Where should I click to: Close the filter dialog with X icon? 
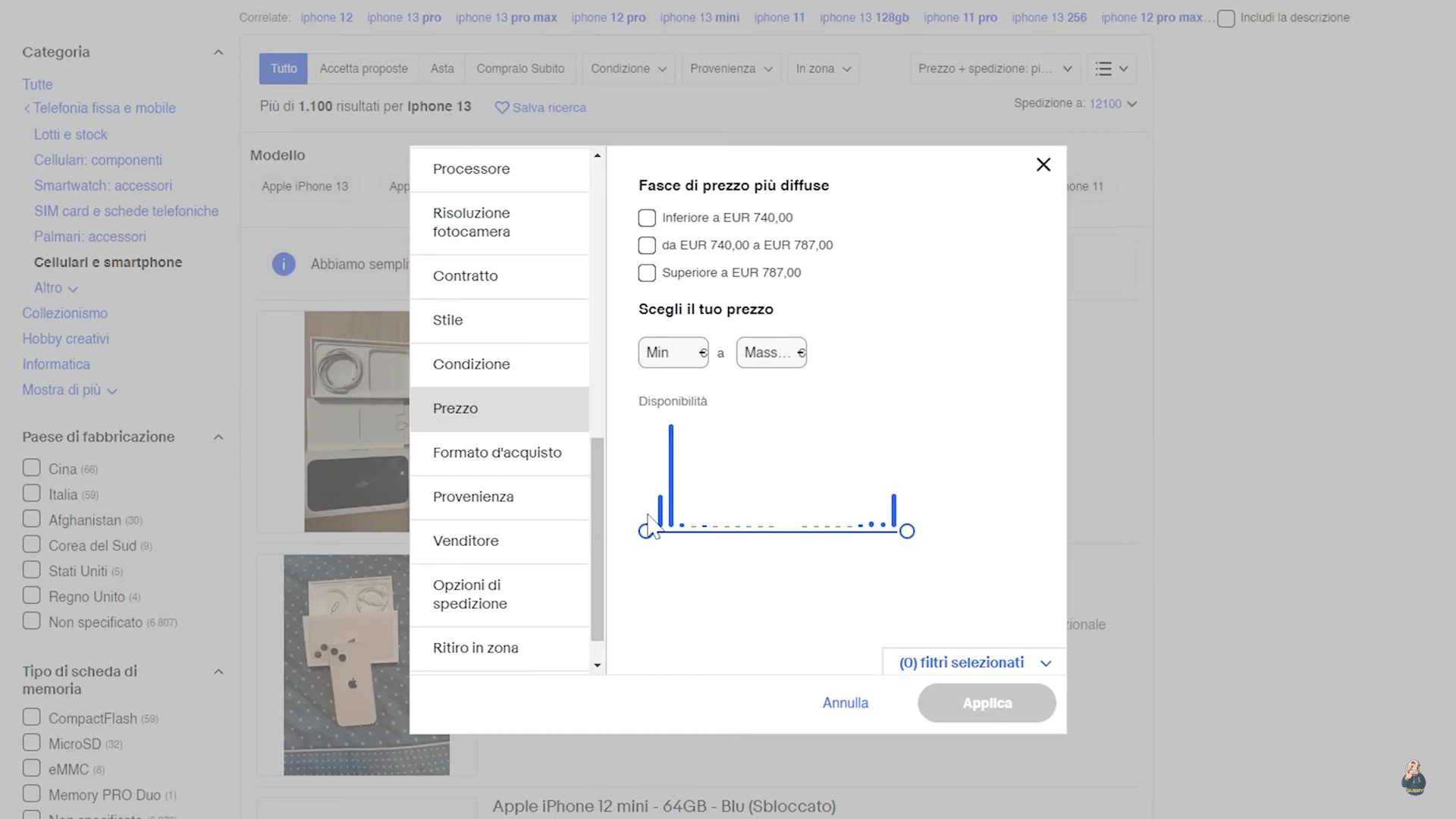(x=1043, y=165)
